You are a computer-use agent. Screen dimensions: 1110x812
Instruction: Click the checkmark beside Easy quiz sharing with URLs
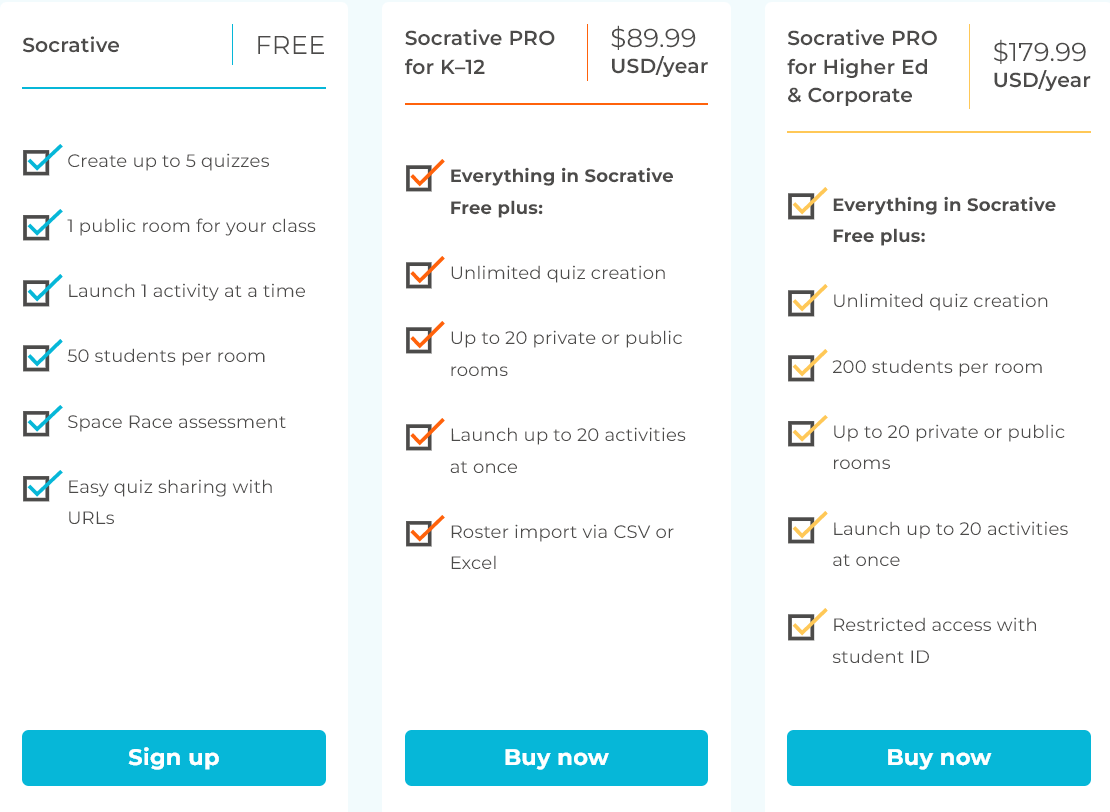pyautogui.click(x=42, y=486)
